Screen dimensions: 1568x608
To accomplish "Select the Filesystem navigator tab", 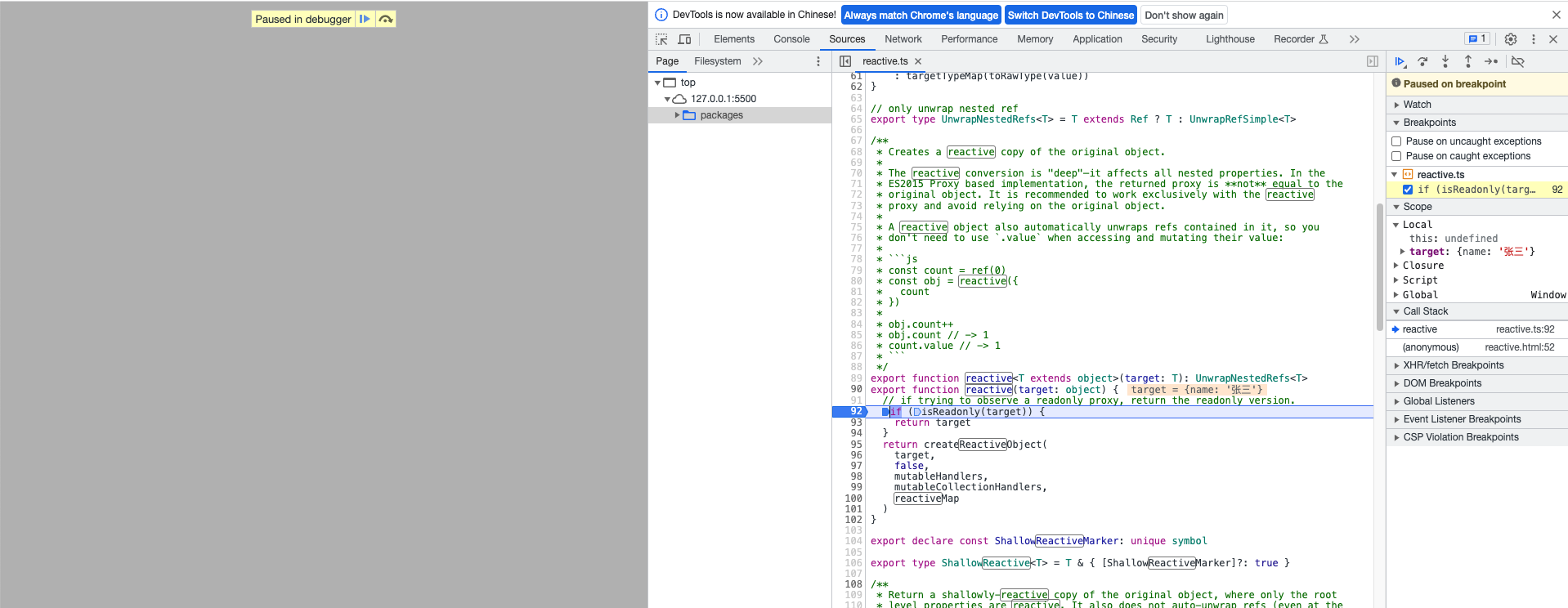I will tap(718, 61).
